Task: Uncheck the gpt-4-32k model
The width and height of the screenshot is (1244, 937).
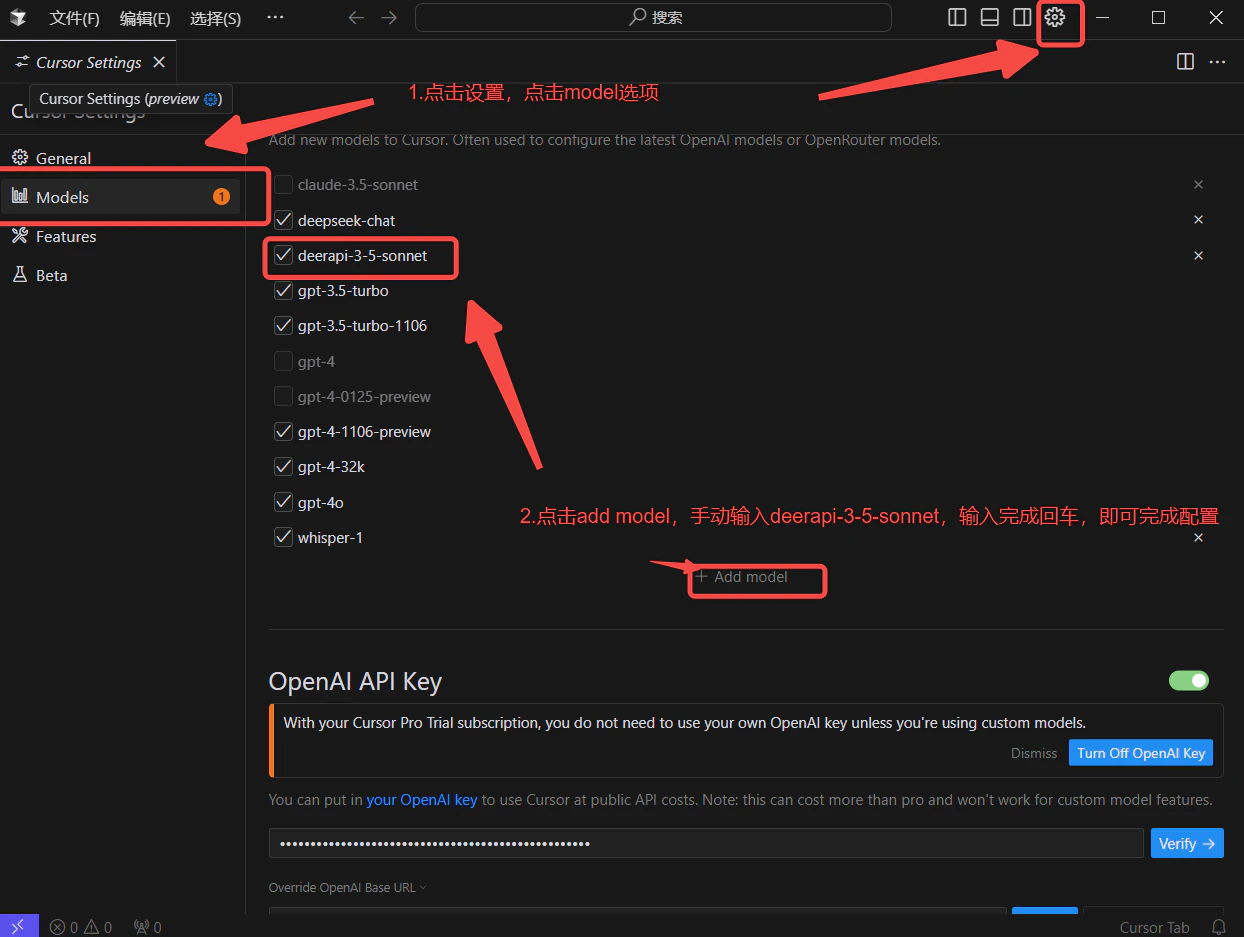Action: point(283,467)
